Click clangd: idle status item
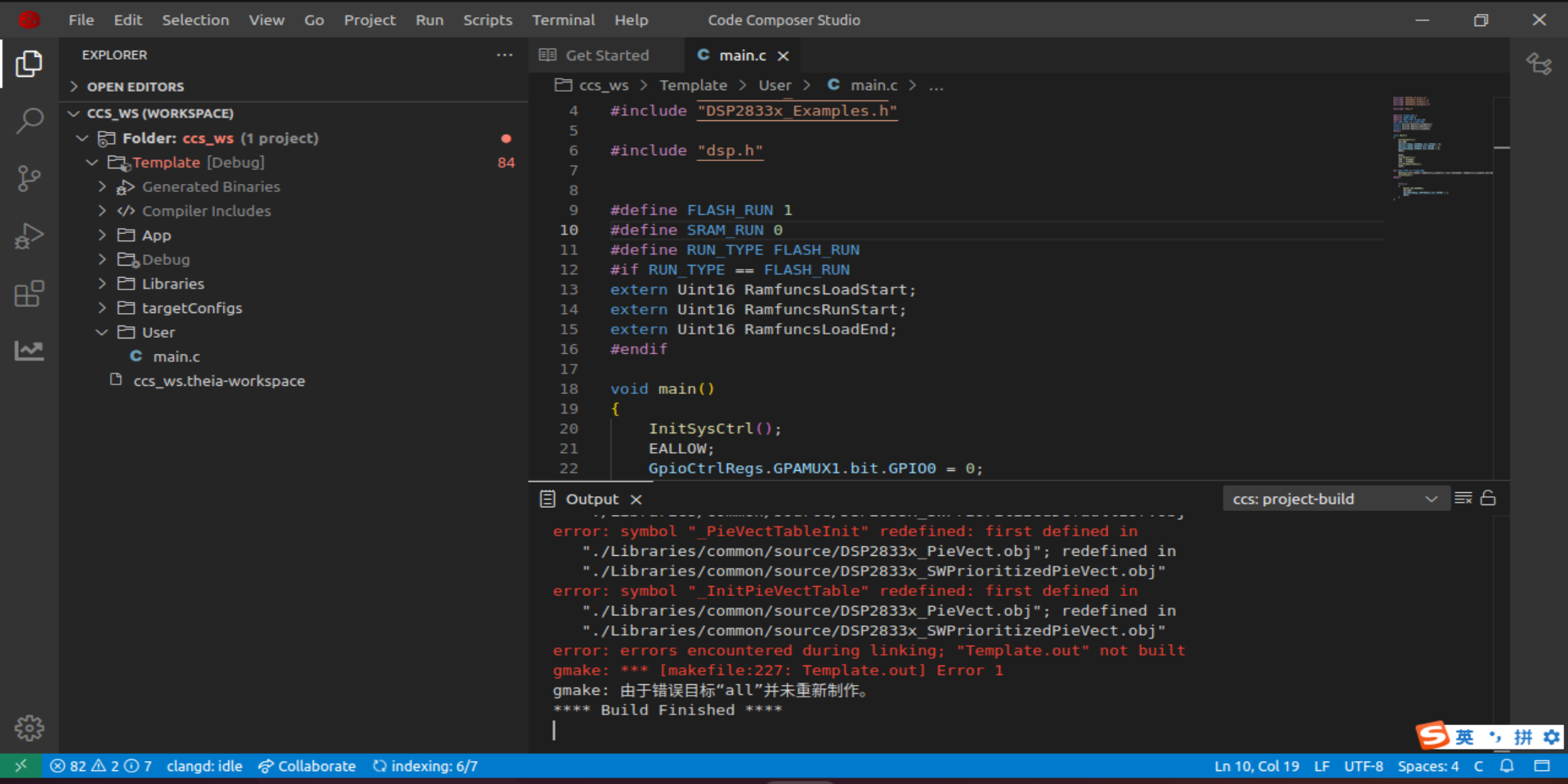Image resolution: width=1568 pixels, height=784 pixels. 204,766
